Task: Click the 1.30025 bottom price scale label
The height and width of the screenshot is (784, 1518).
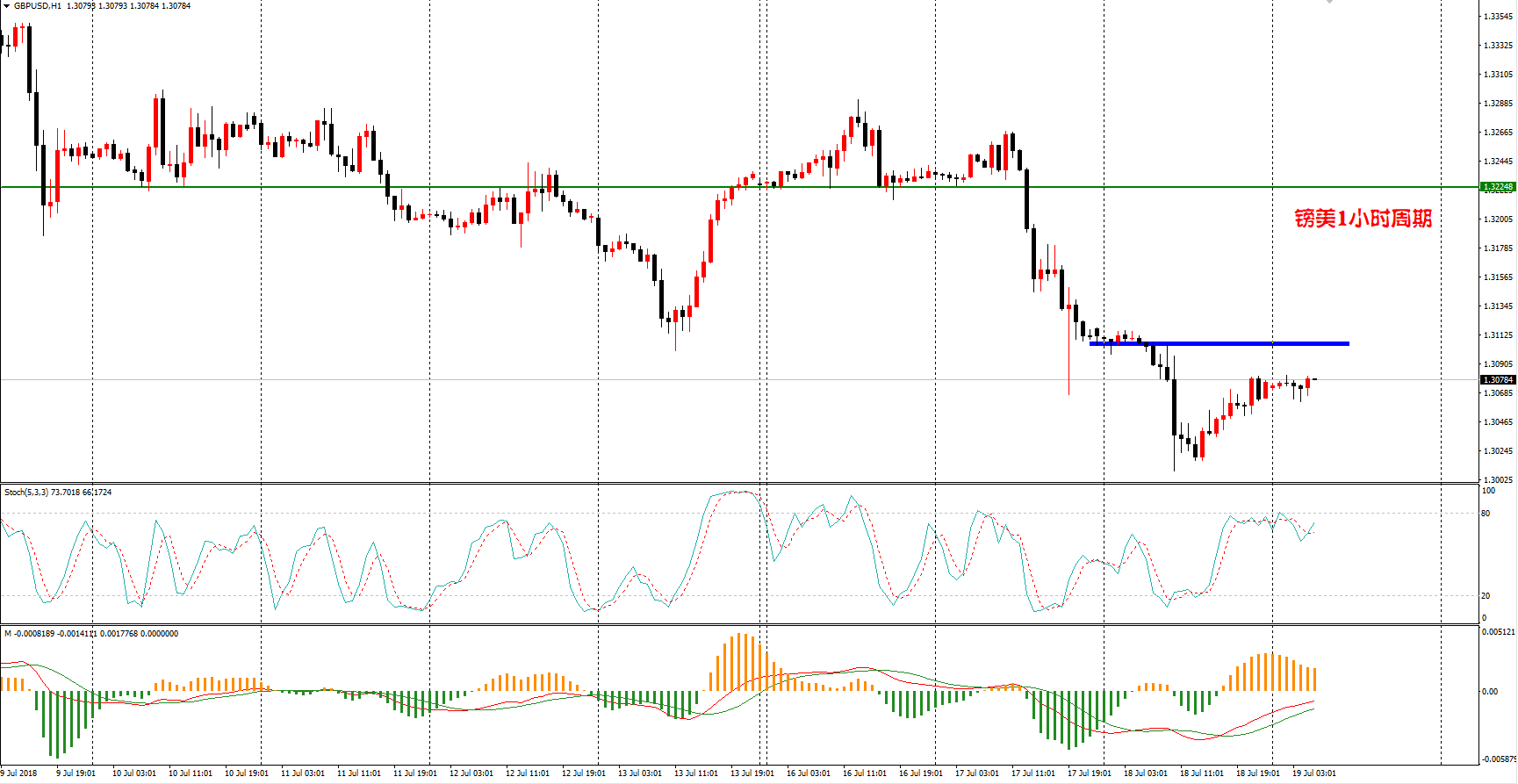Action: pos(1499,480)
